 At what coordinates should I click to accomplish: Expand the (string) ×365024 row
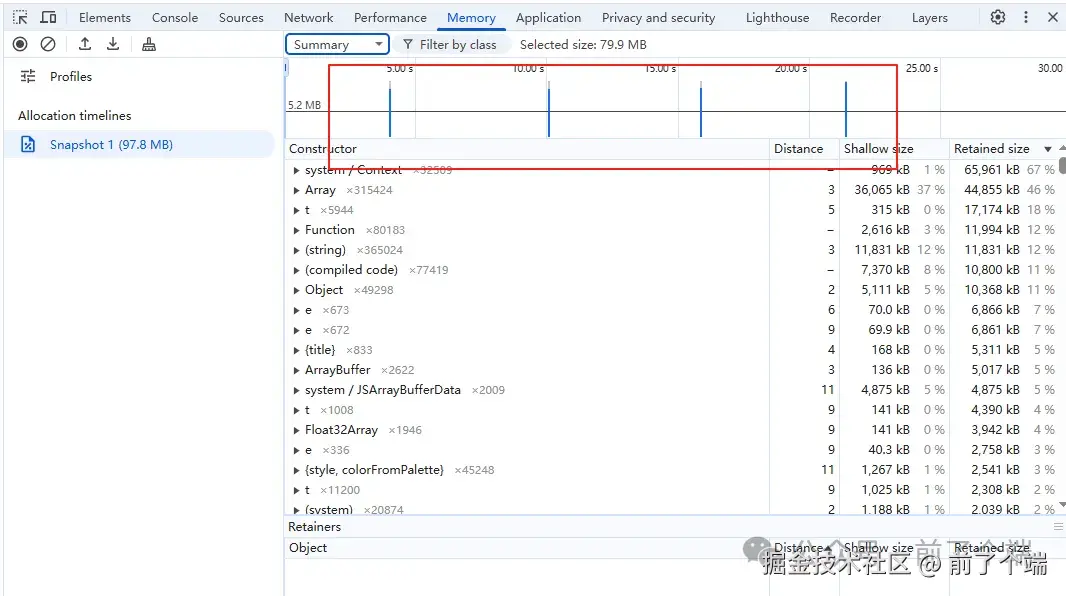click(296, 250)
